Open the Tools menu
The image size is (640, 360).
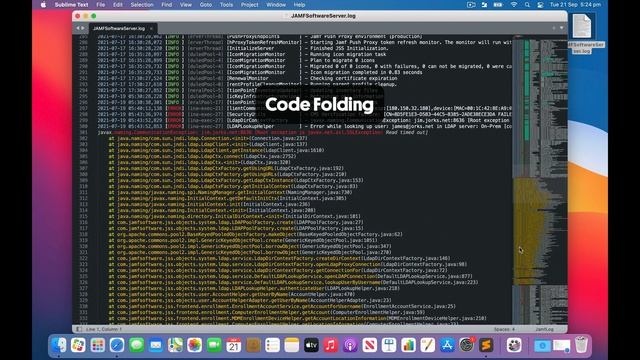click(226, 5)
